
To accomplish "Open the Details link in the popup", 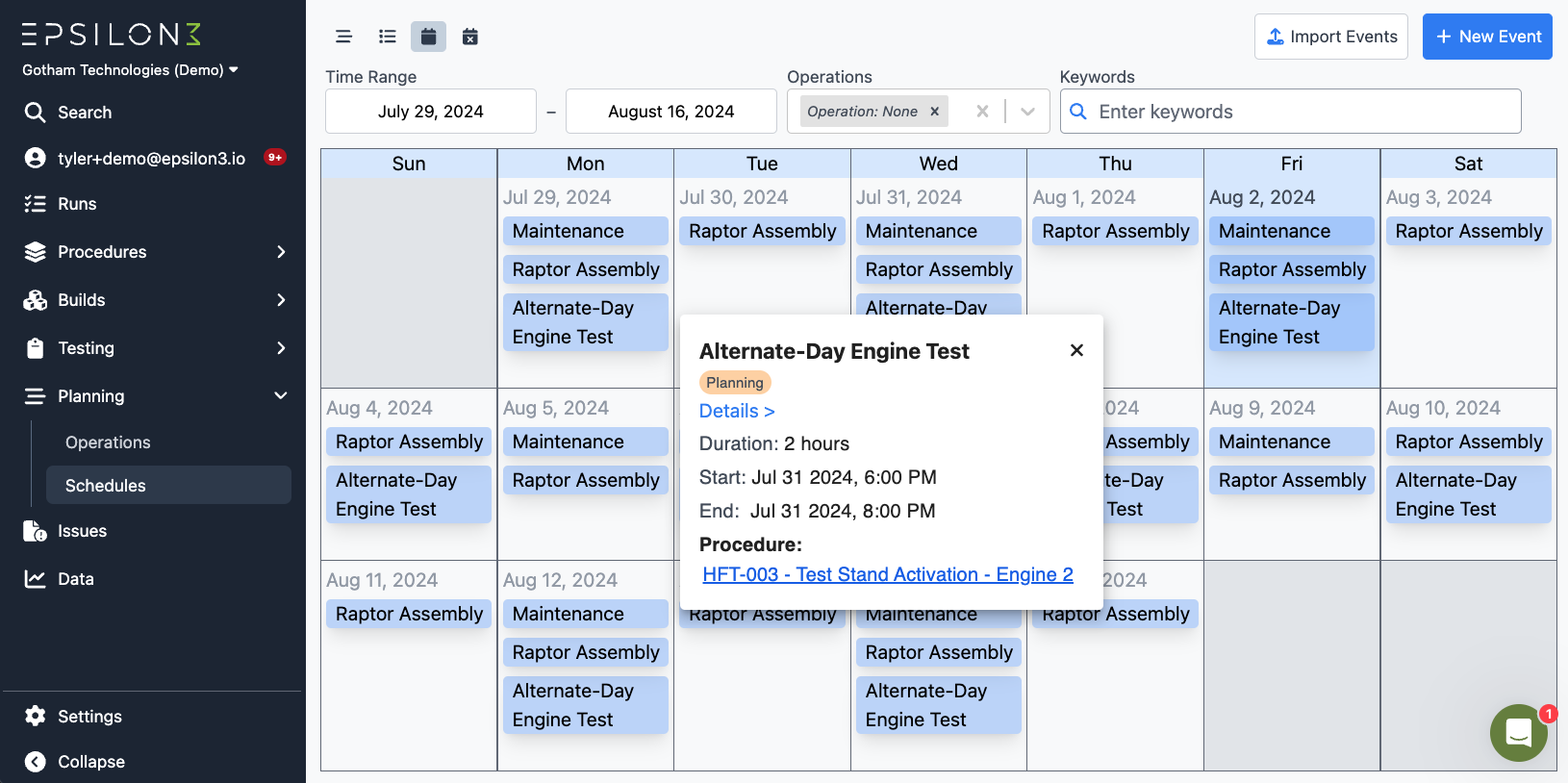I will [x=737, y=411].
